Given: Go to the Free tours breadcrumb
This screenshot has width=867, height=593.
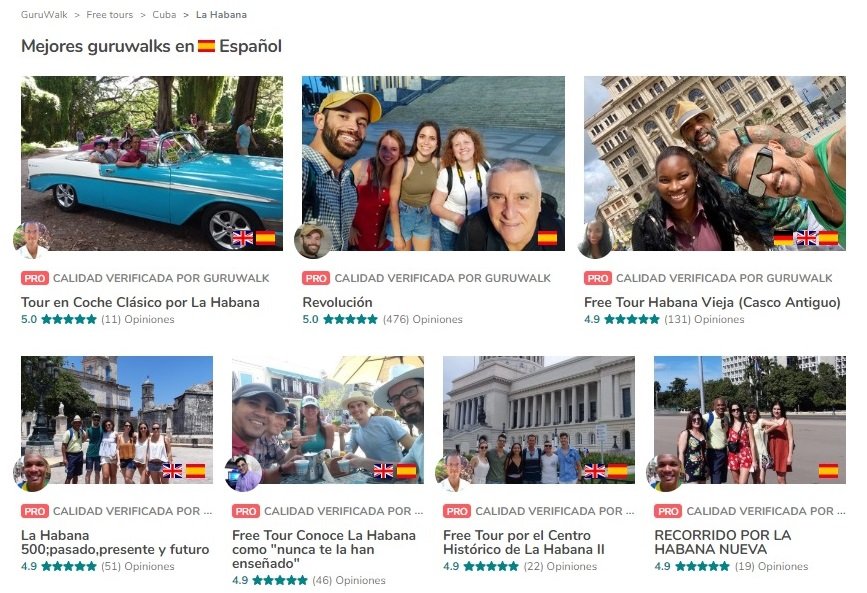Looking at the screenshot, I should pyautogui.click(x=109, y=15).
